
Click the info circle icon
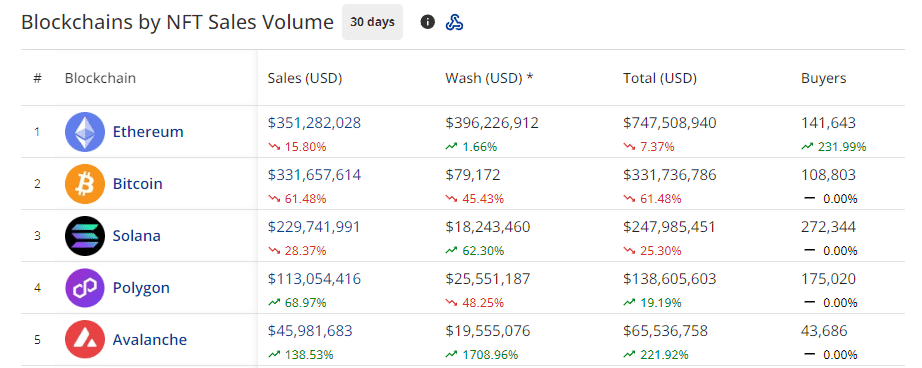[x=427, y=22]
